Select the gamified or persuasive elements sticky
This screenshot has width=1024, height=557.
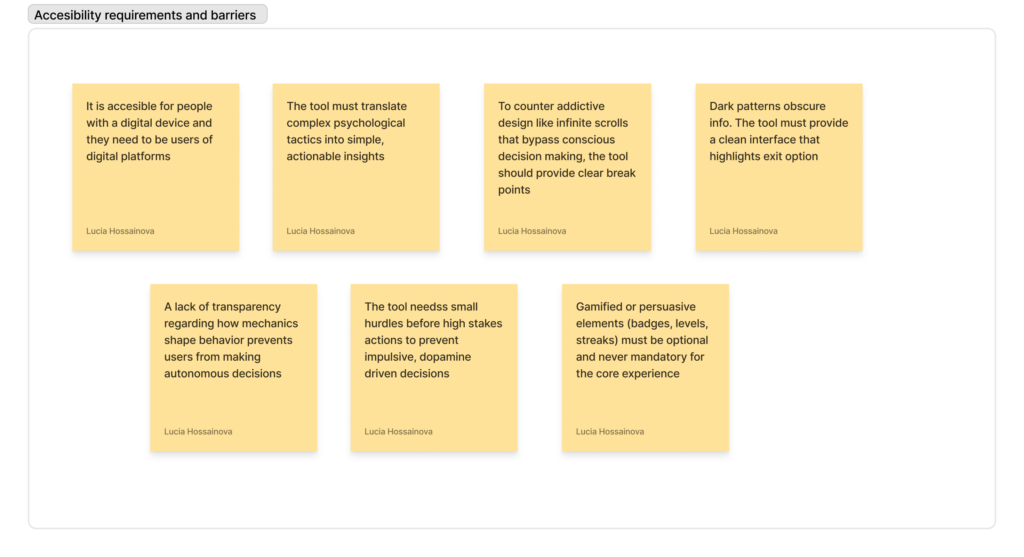tap(645, 400)
